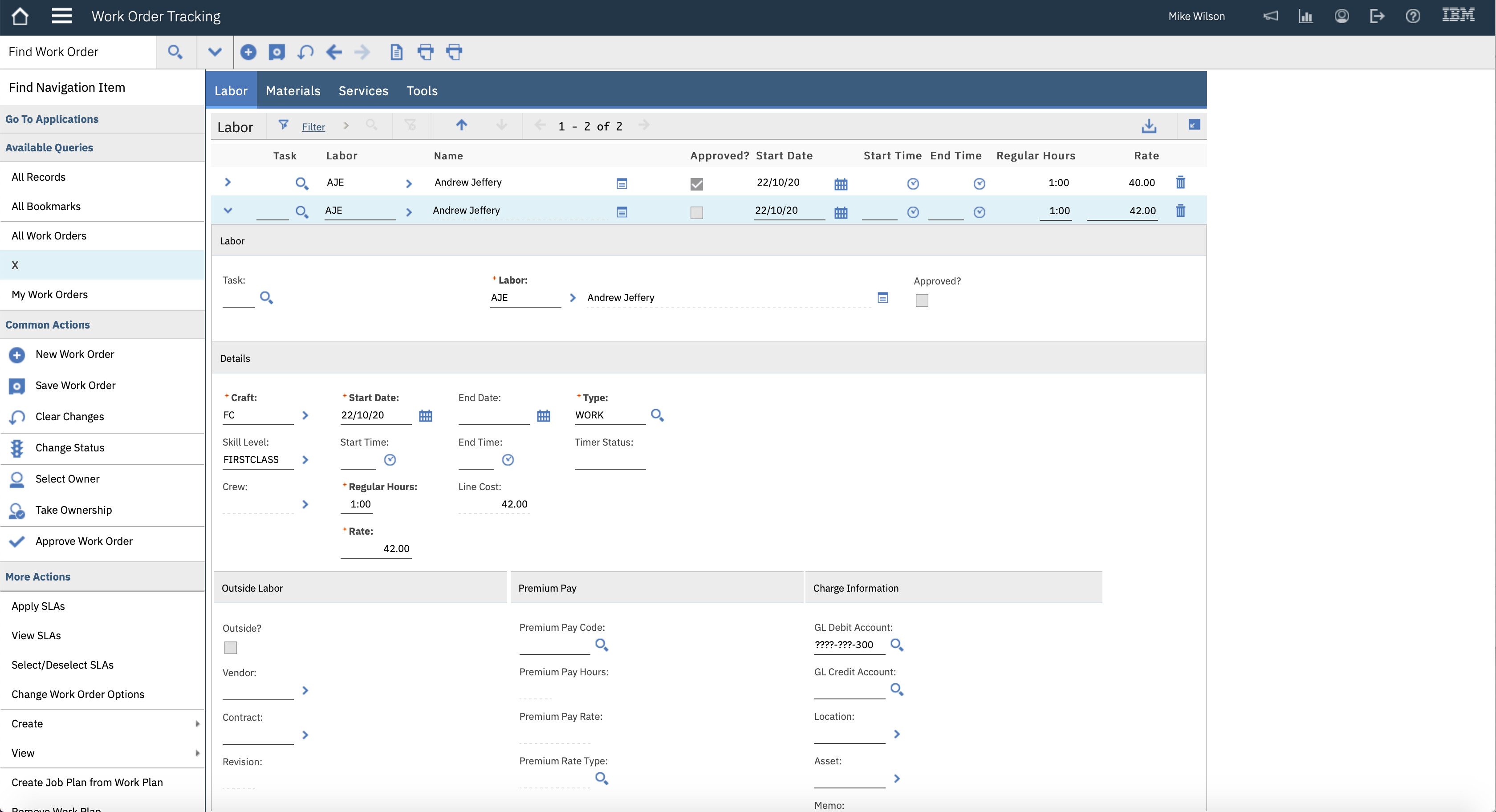Uncheck Approved checkbox for first labor row
Viewport: 1496px width, 812px height.
tap(696, 184)
